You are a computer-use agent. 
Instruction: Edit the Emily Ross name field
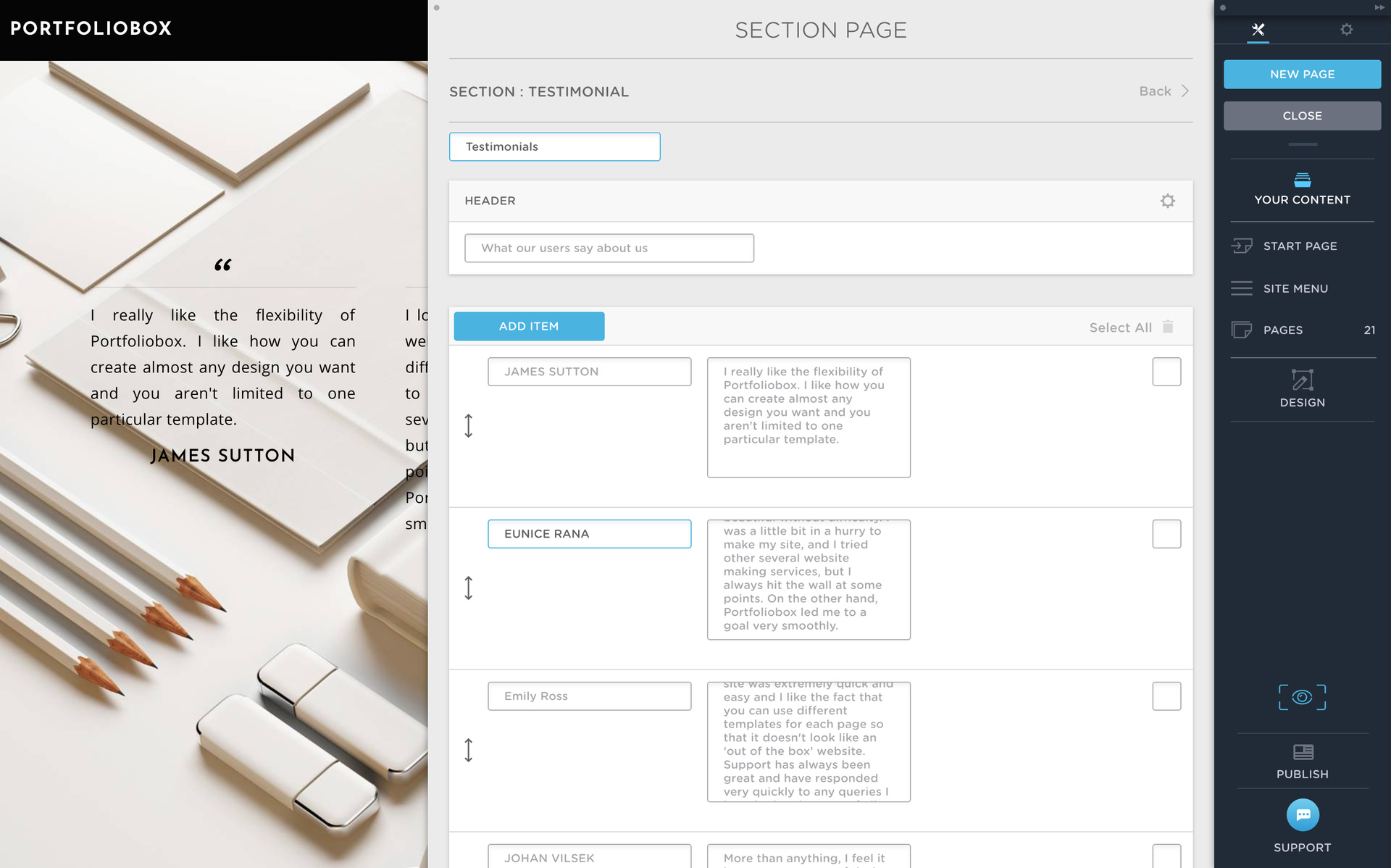(589, 696)
